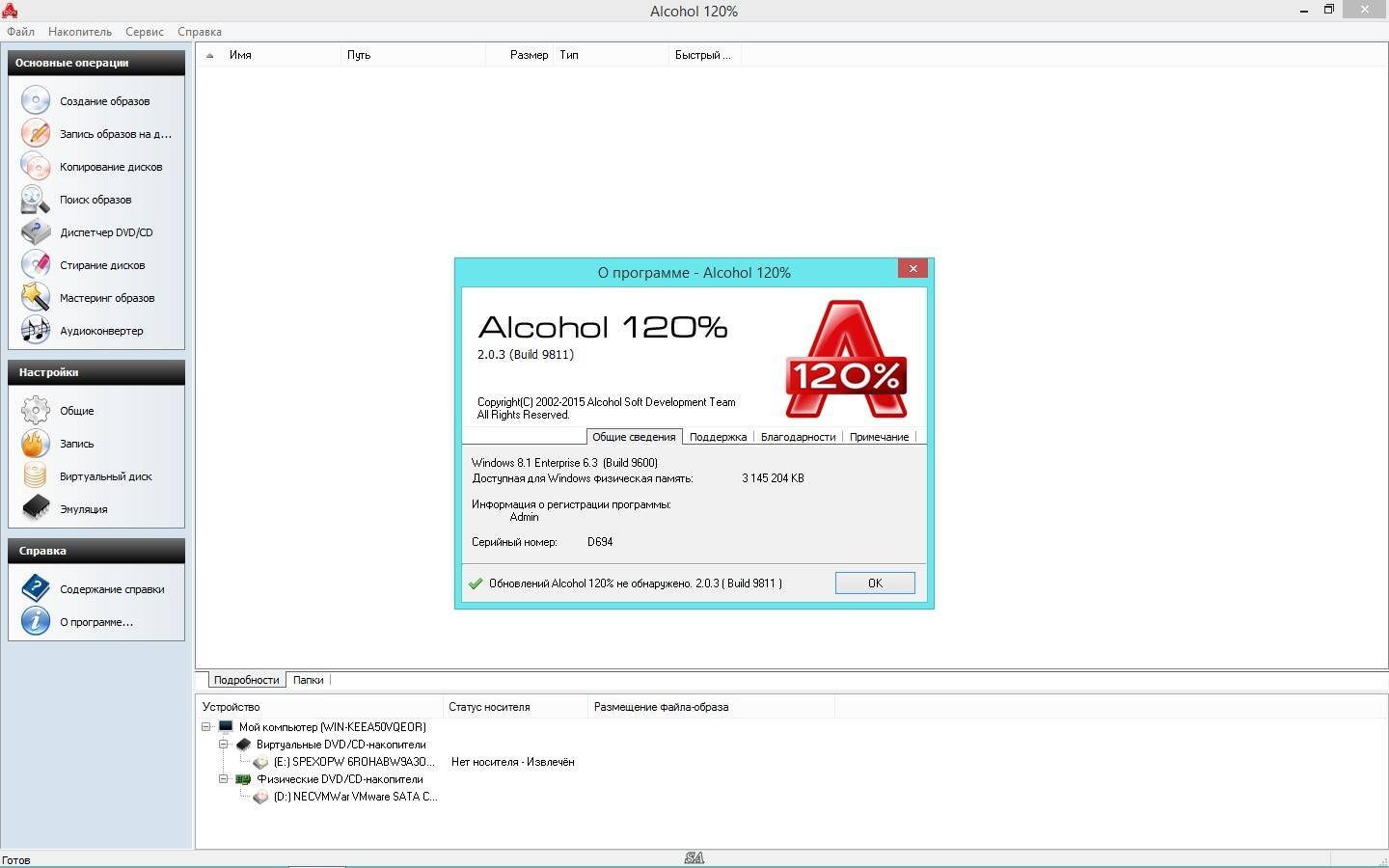Click the Эмуляция chip icon
1389x868 pixels.
point(36,508)
